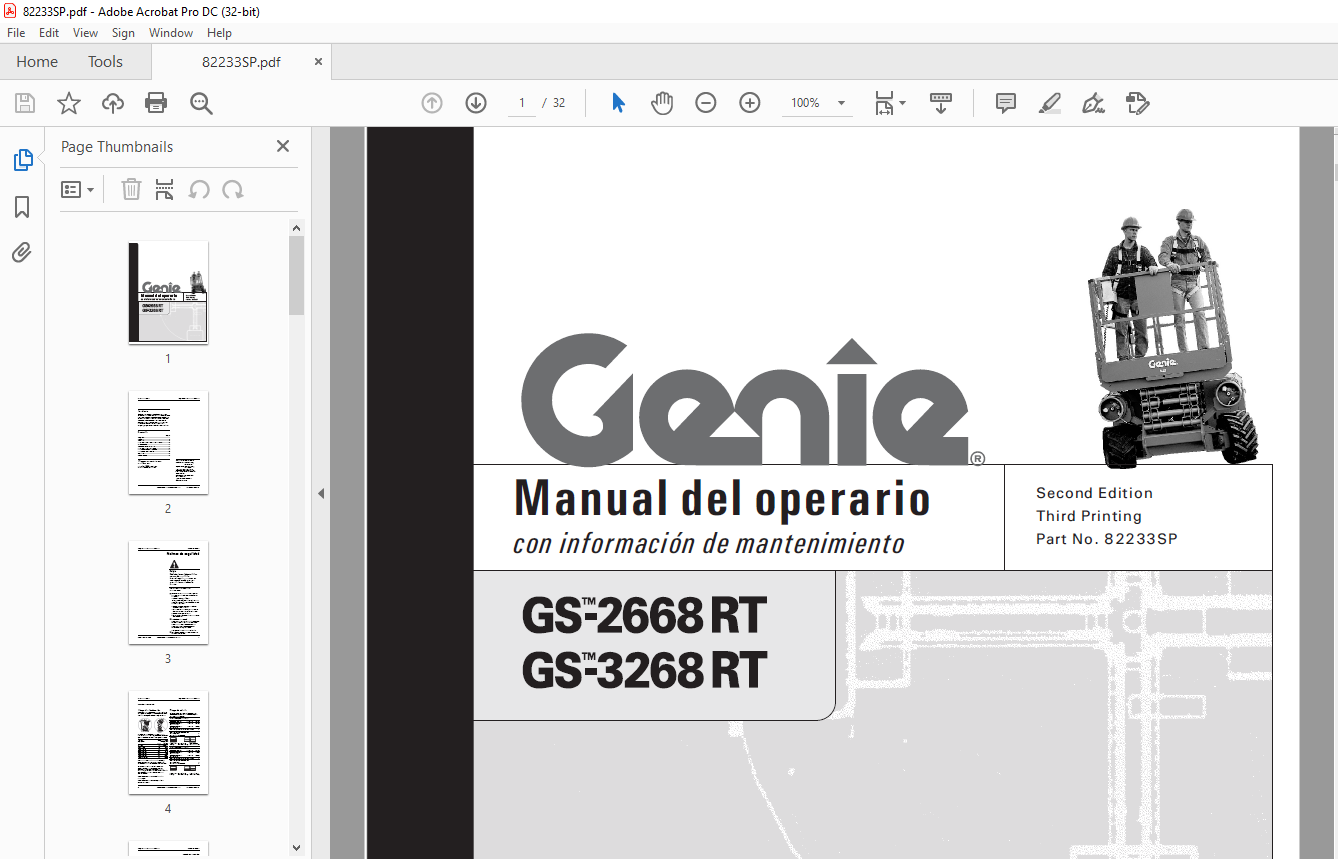Open the Sign menu
Viewport: 1338px width, 859px height.
click(x=123, y=33)
